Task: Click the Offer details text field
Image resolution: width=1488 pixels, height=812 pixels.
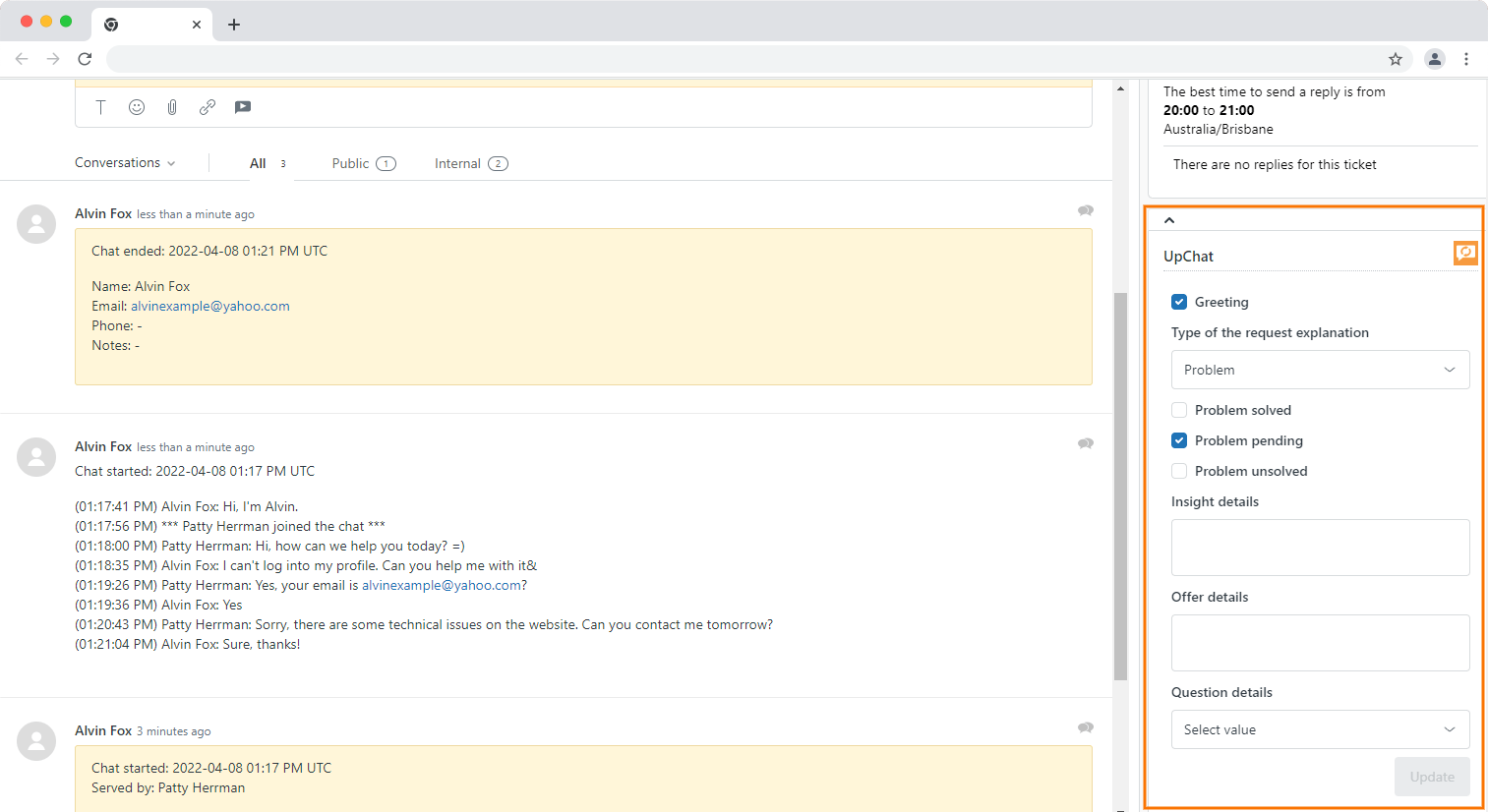Action: (1320, 643)
